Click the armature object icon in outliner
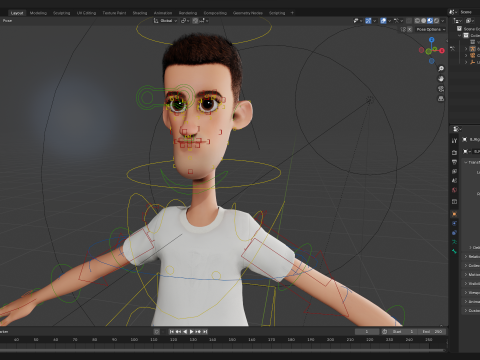This screenshot has width=480, height=360. [473, 49]
